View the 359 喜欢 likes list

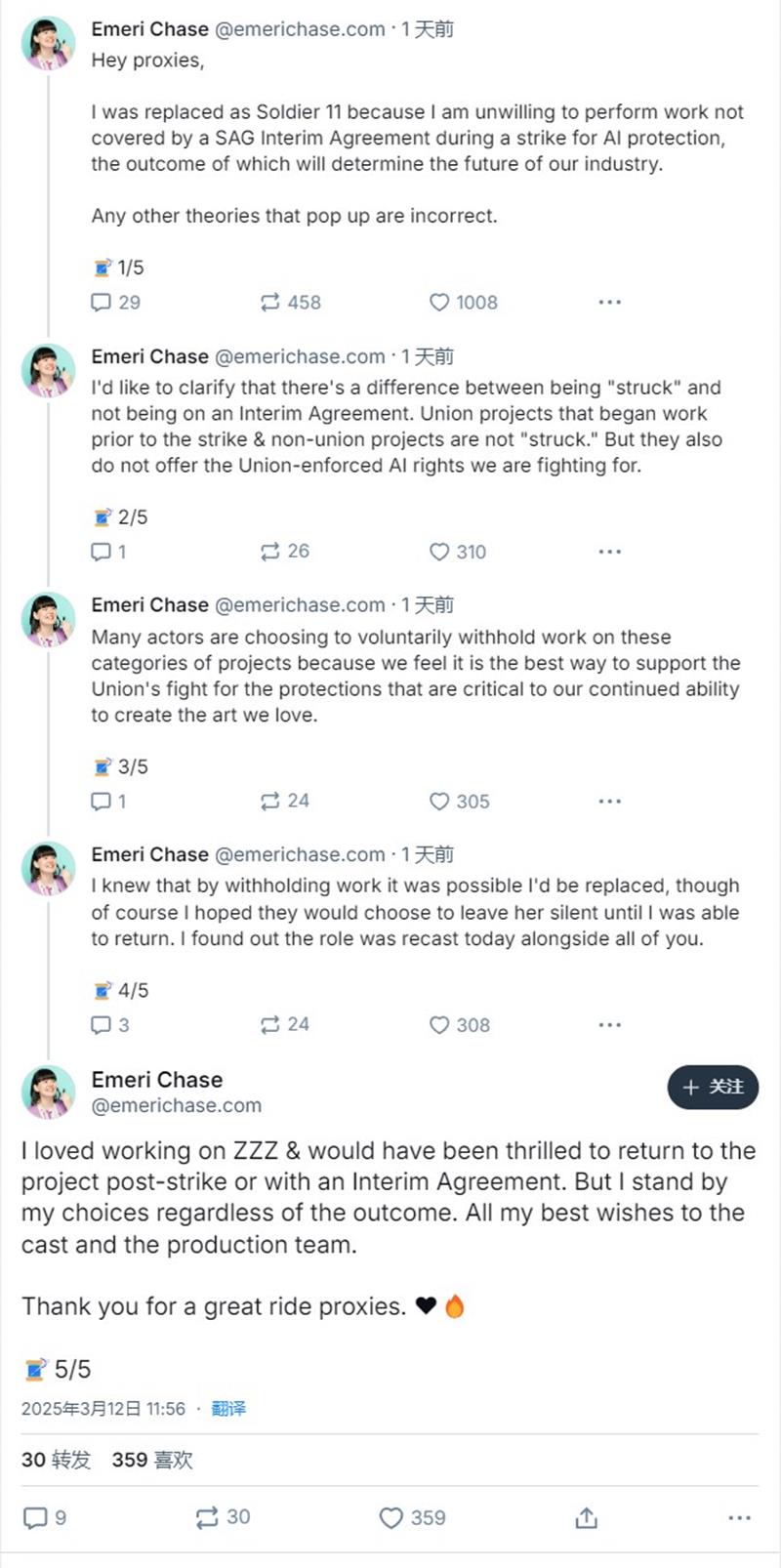pyautogui.click(x=152, y=1460)
